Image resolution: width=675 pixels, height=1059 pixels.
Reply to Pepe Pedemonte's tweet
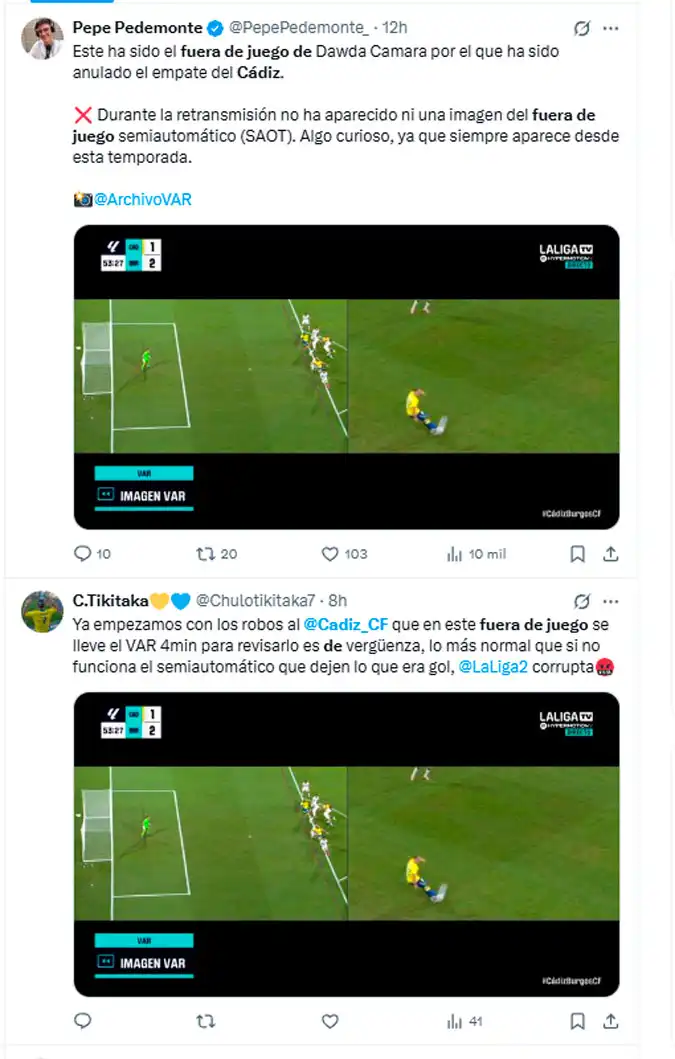pyautogui.click(x=82, y=554)
